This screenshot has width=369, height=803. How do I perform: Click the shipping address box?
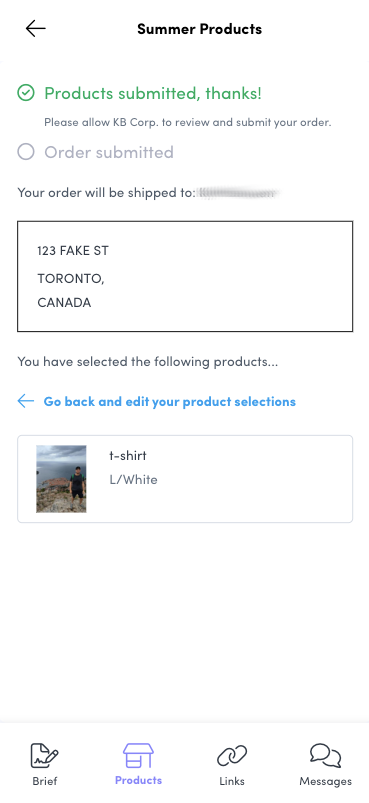tap(185, 277)
